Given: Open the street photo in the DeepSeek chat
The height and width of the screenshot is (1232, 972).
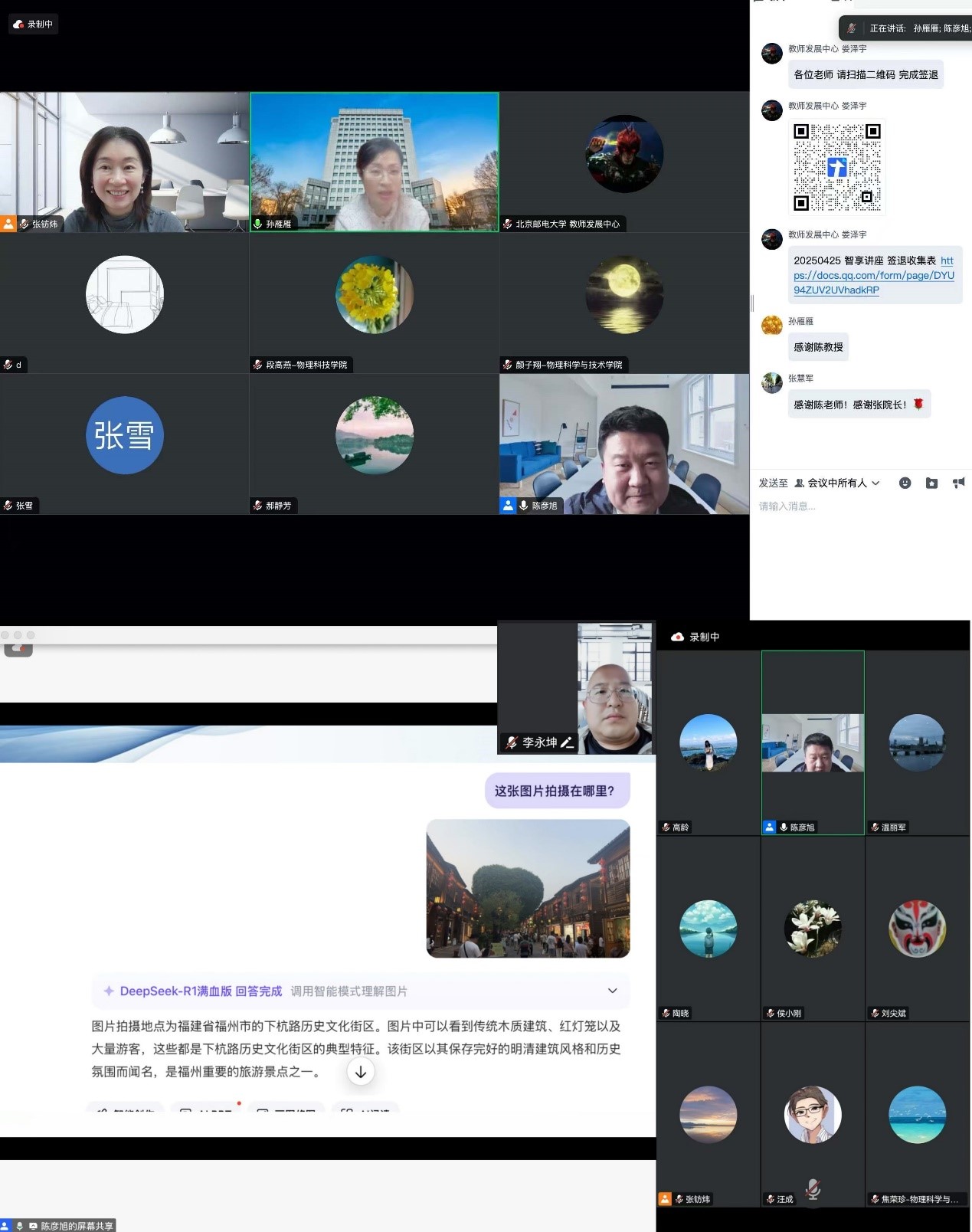Looking at the screenshot, I should pyautogui.click(x=528, y=888).
